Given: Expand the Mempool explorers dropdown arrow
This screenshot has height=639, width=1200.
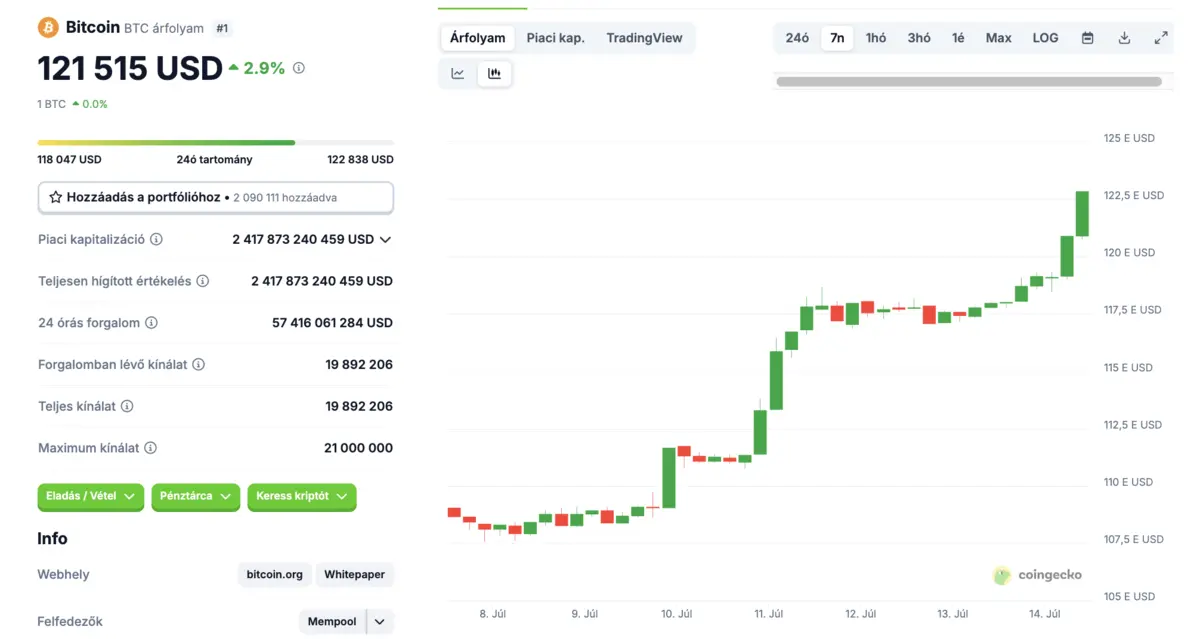Looking at the screenshot, I should 380,622.
